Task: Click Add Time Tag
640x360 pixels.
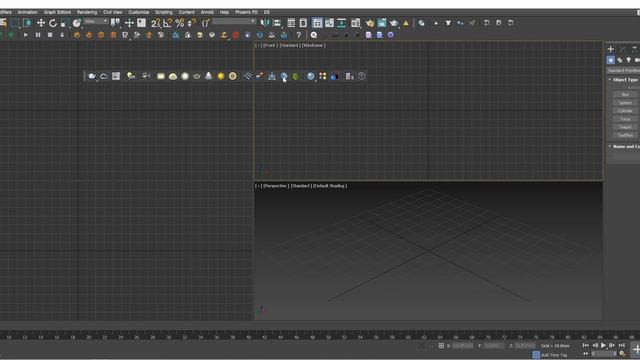Action: point(554,355)
